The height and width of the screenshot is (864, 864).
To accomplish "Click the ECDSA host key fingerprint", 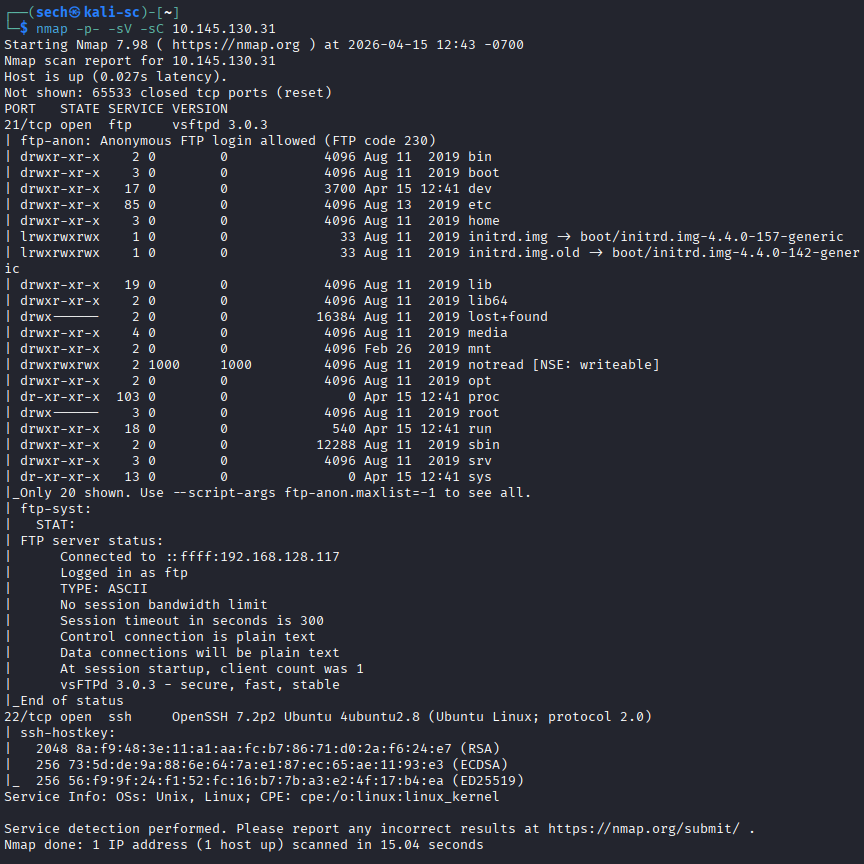I will 267,764.
